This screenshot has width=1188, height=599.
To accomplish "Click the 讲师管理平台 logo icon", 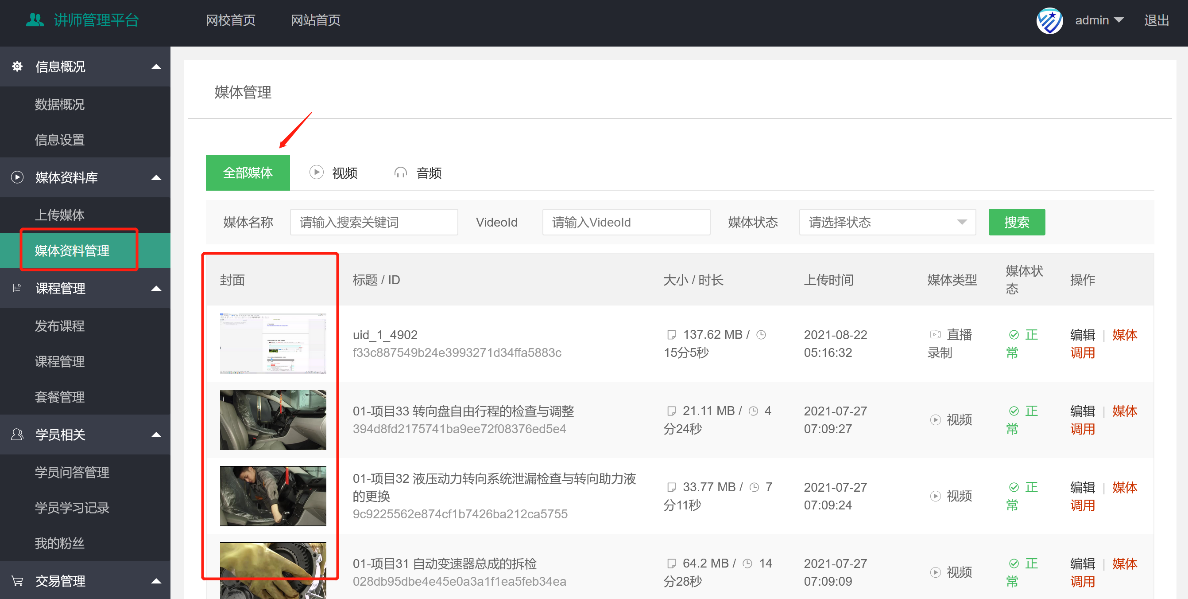I will click(x=35, y=20).
